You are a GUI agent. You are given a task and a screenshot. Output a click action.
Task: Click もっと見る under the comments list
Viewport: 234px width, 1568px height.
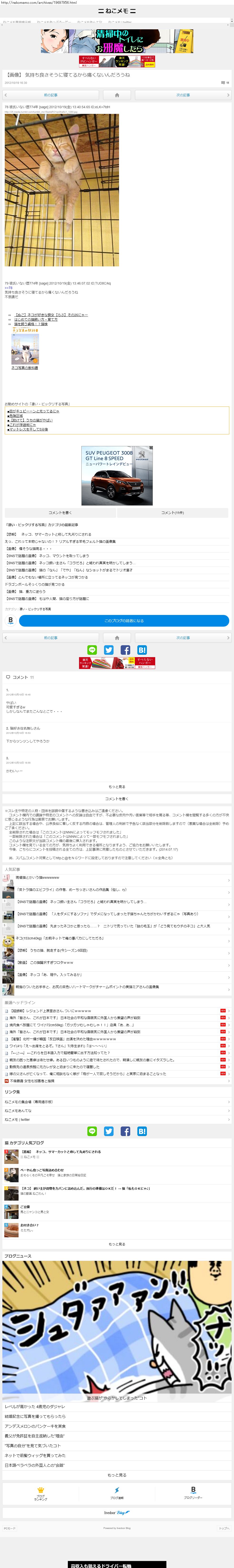tap(117, 787)
